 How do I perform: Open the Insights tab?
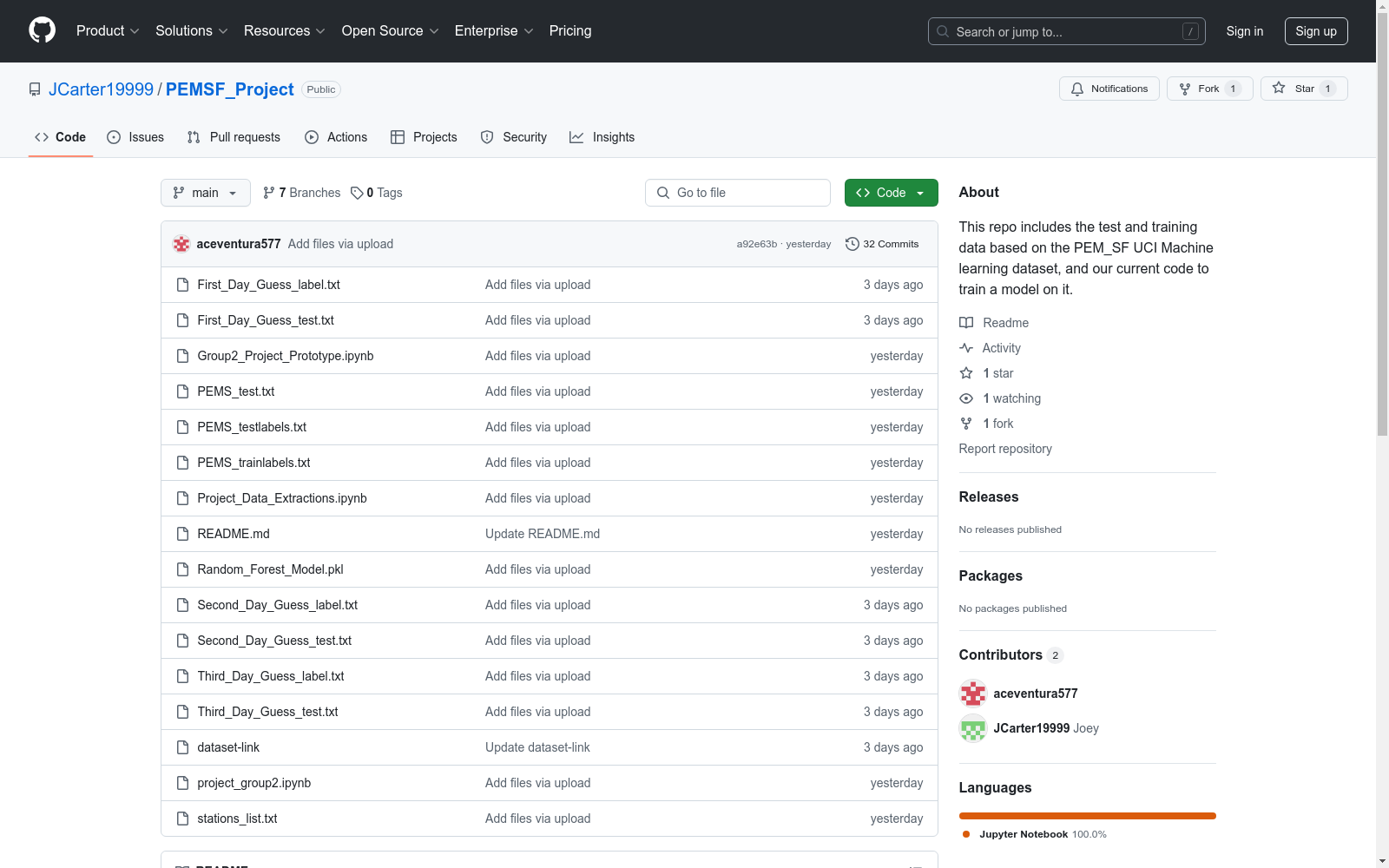[602, 137]
